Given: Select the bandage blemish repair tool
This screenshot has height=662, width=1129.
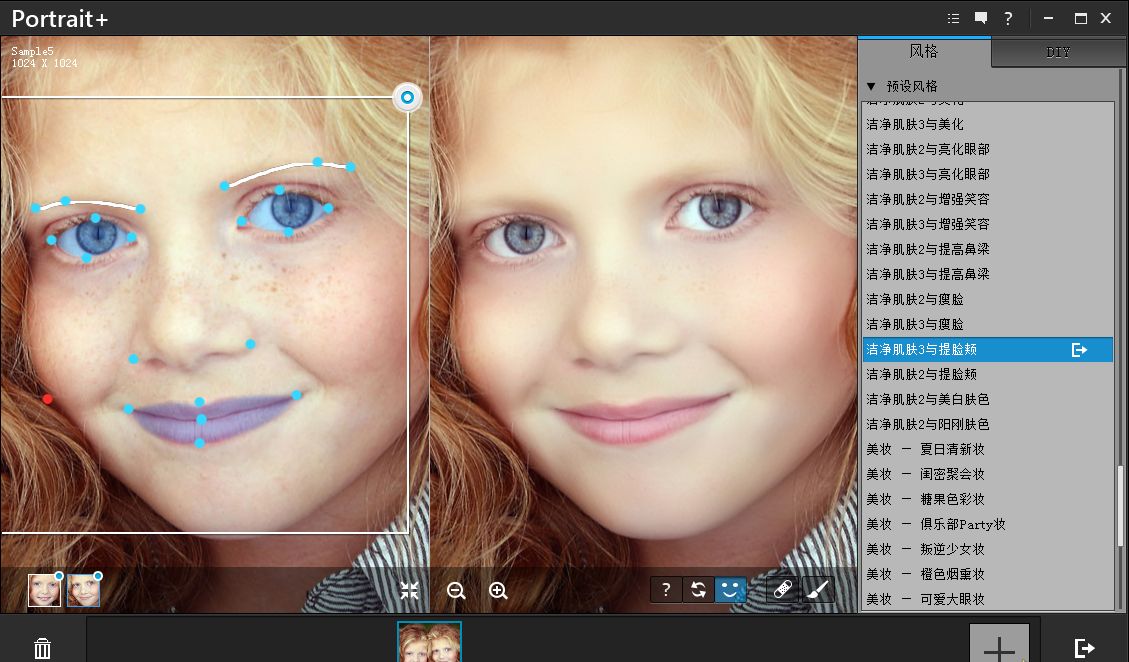Looking at the screenshot, I should (783, 590).
